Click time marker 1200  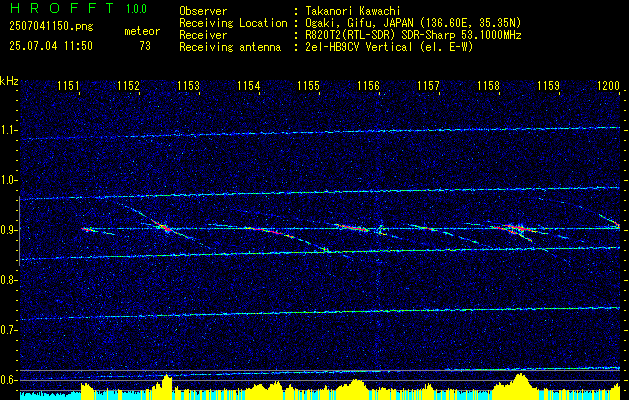pos(608,86)
